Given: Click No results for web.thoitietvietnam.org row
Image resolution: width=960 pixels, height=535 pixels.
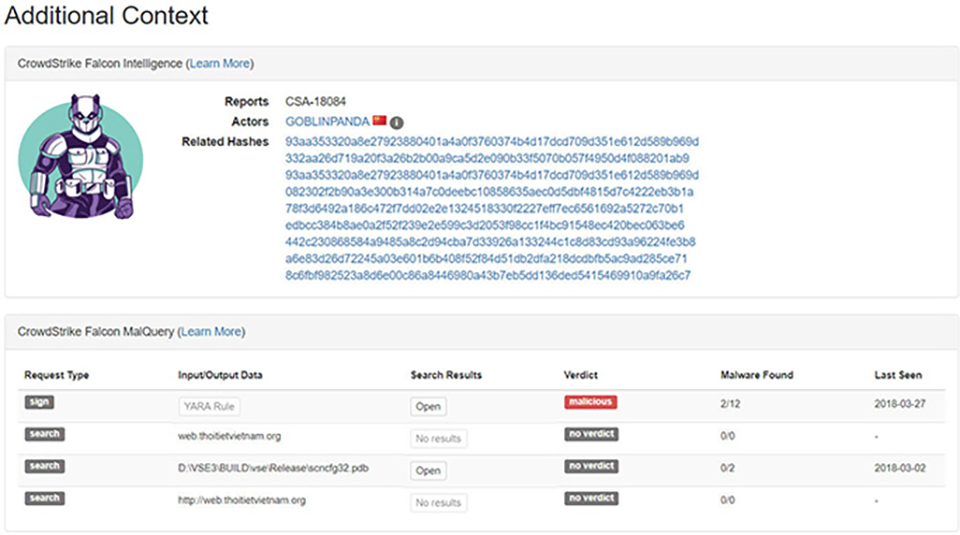Looking at the screenshot, I should 438,438.
